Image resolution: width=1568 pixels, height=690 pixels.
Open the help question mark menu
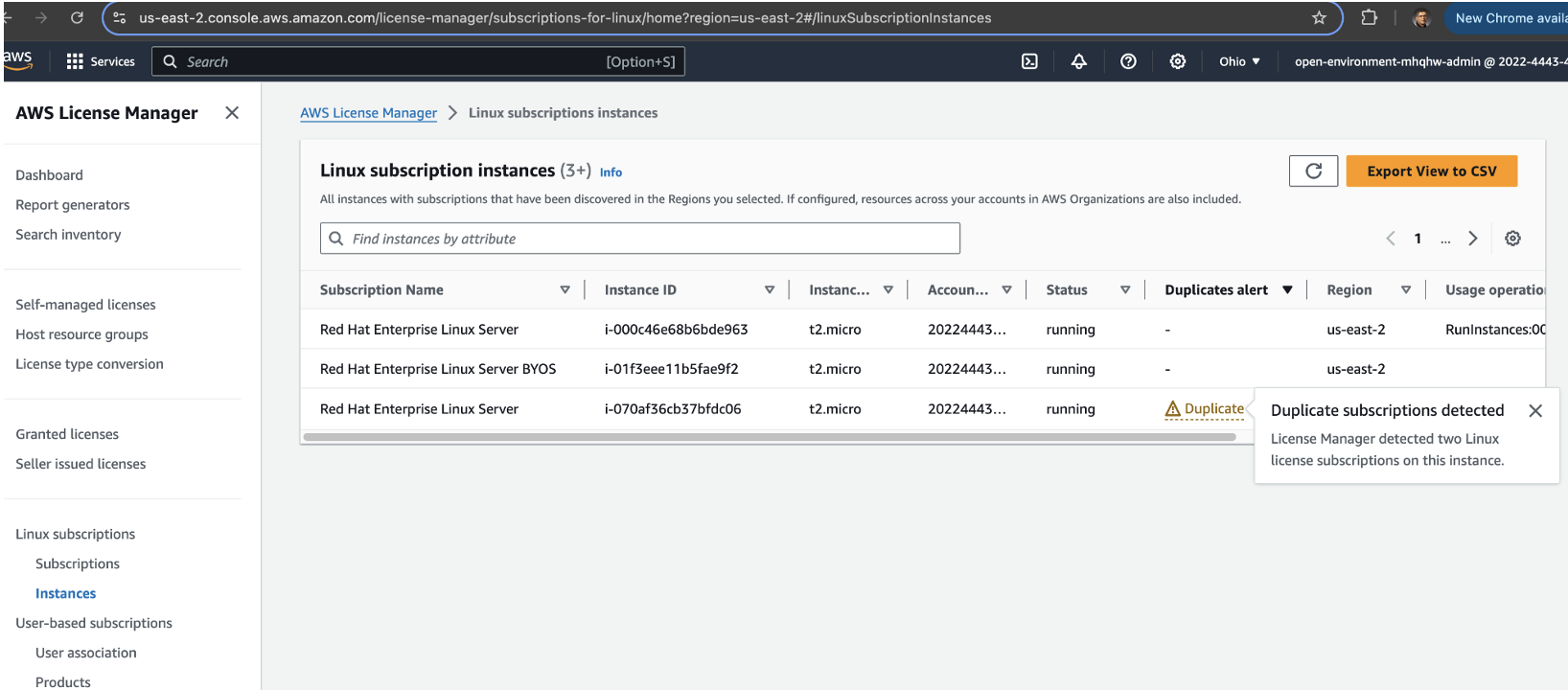point(1128,61)
